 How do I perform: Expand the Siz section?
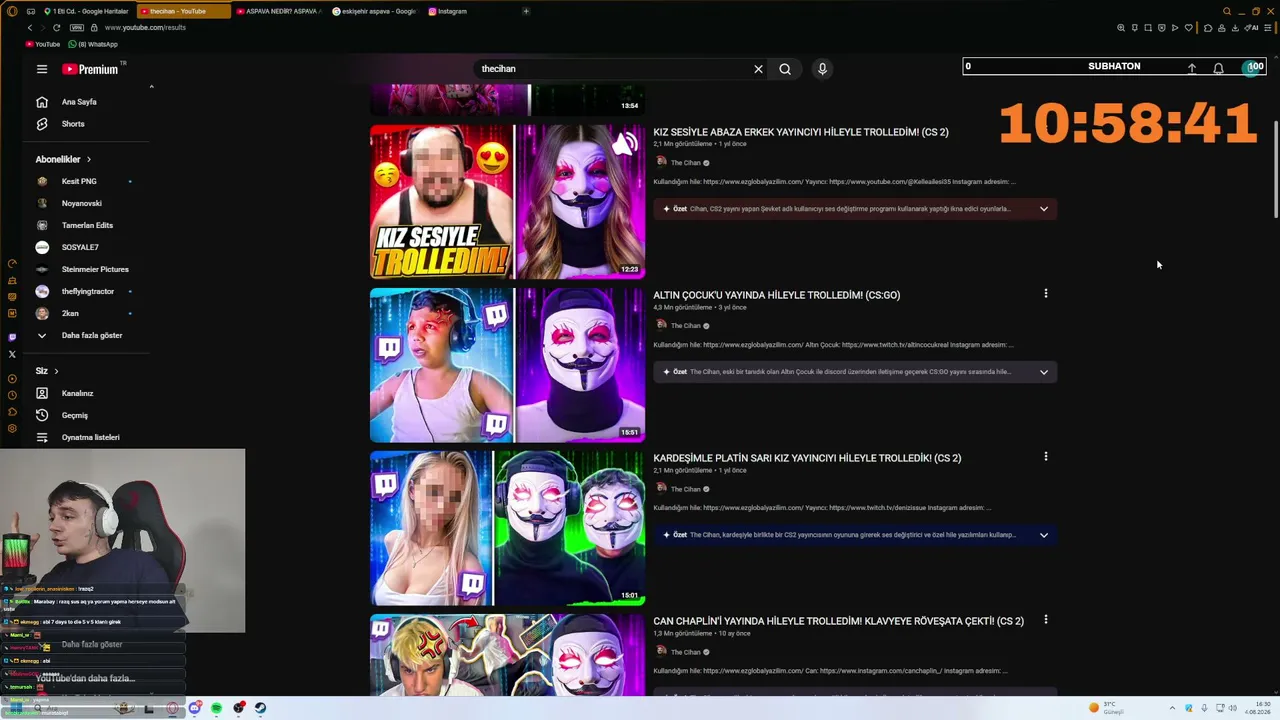(47, 371)
